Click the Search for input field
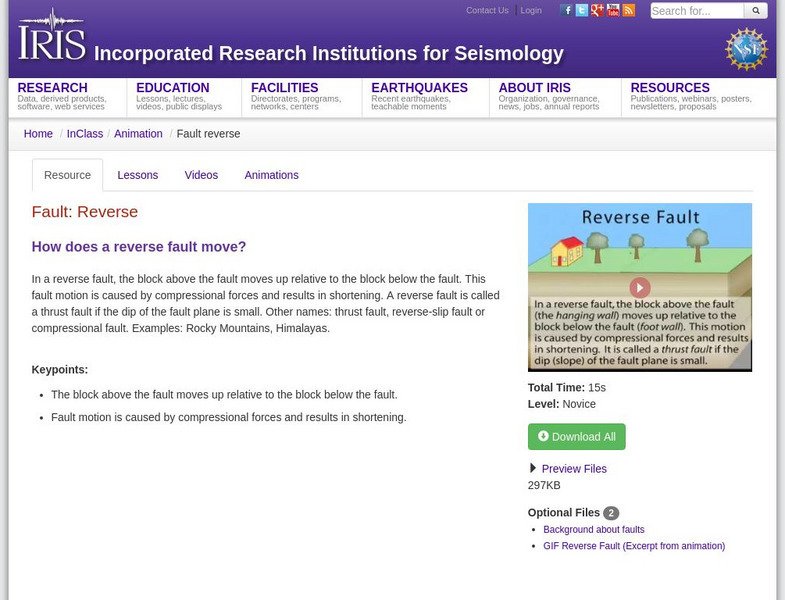 click(697, 11)
